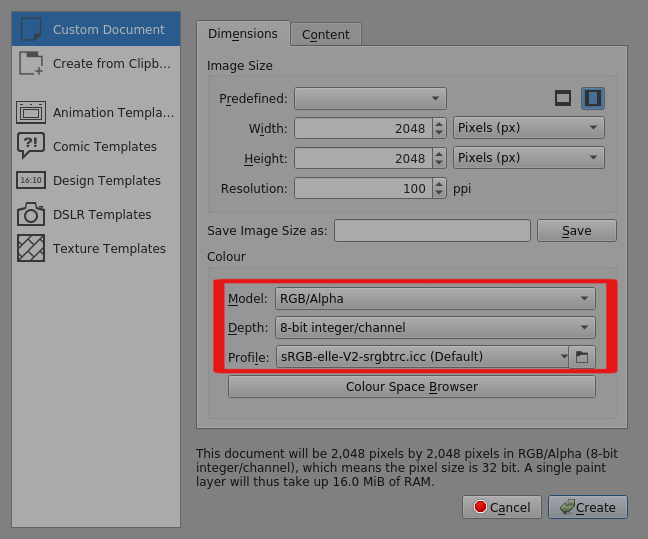
Task: Click the Create button
Action: 588,507
